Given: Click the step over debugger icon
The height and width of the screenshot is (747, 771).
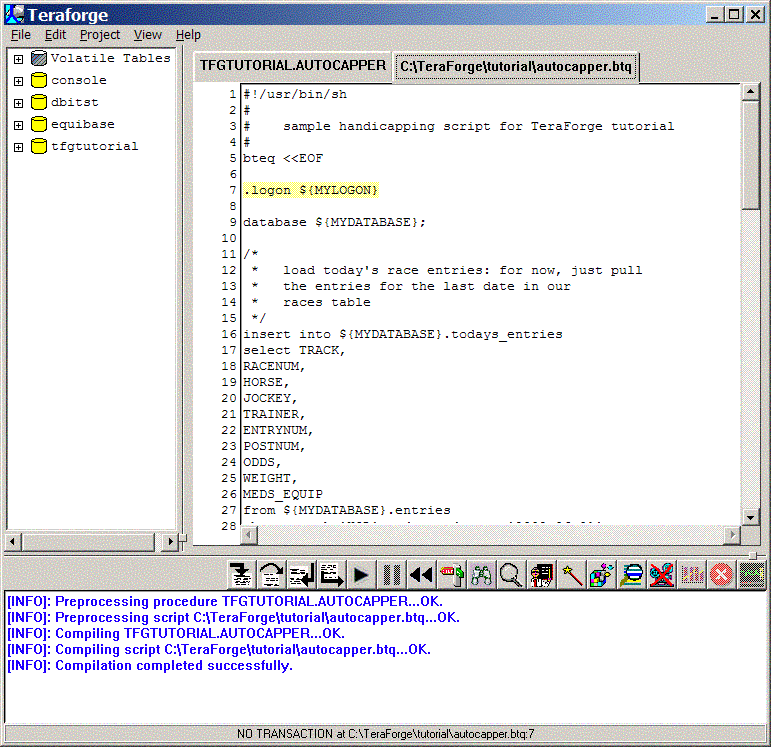Looking at the screenshot, I should (x=271, y=574).
